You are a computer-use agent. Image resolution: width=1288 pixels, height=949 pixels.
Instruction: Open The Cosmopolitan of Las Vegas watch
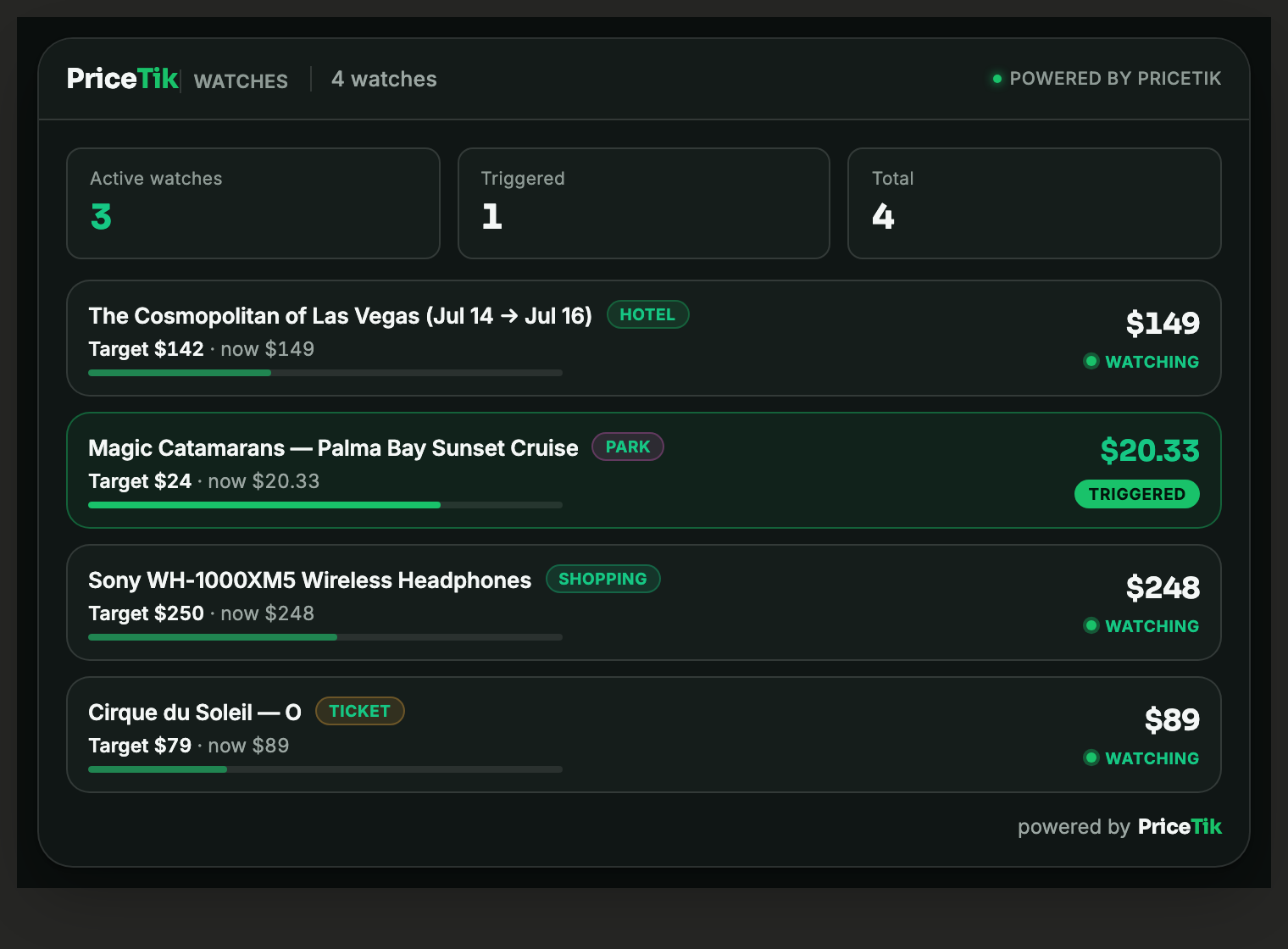[x=644, y=338]
